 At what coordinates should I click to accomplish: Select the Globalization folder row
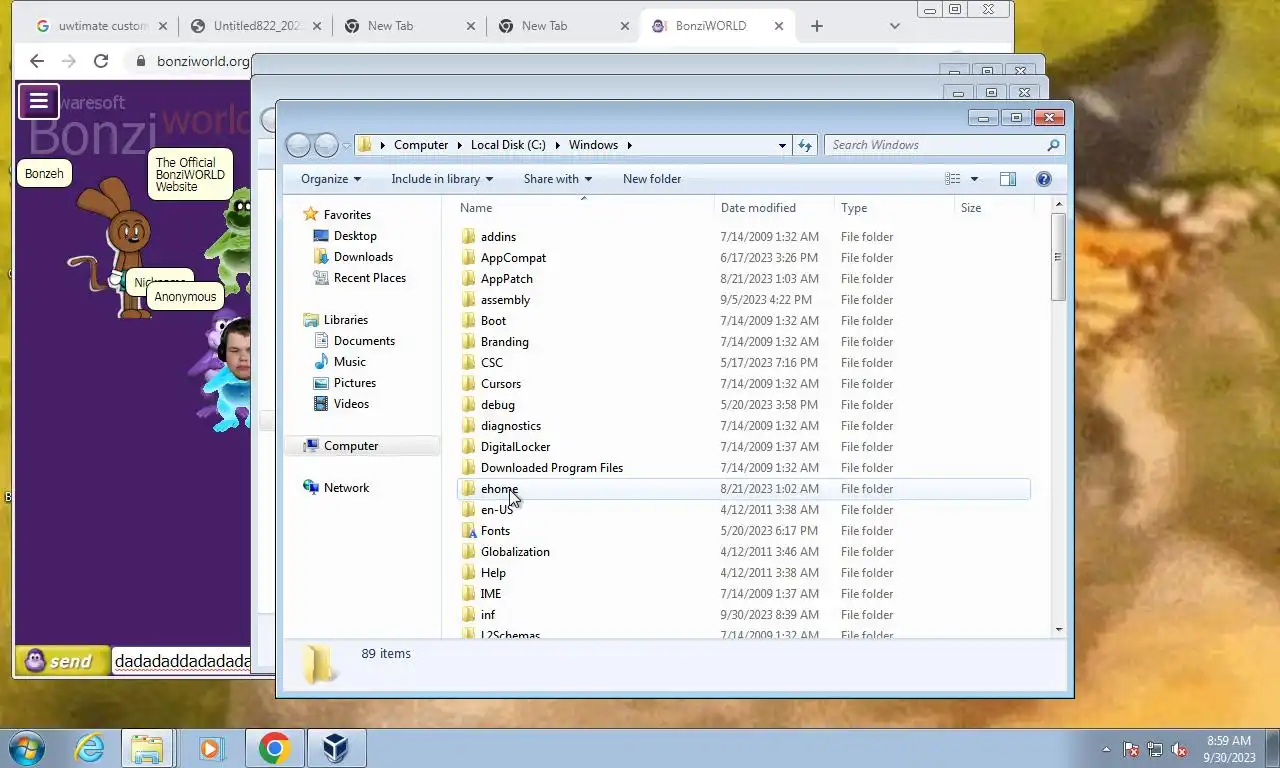click(744, 552)
